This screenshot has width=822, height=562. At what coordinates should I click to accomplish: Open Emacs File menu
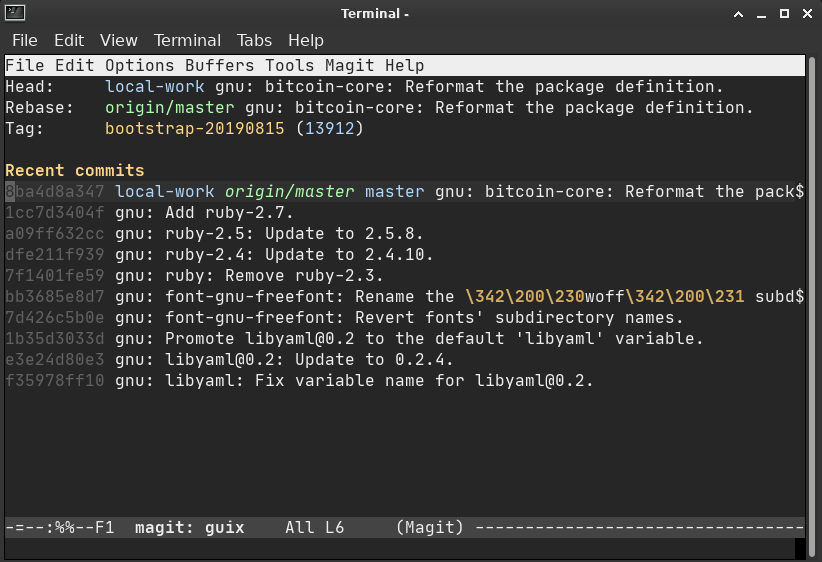tap(25, 66)
